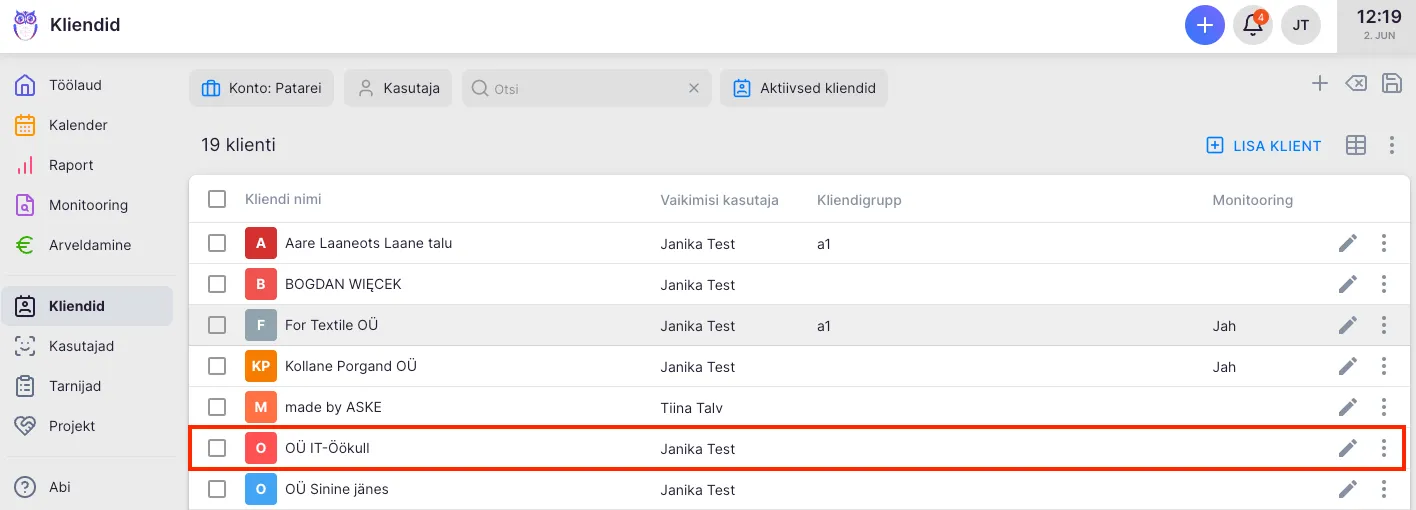Go to Kalender in the sidebar
The image size is (1416, 510).
coord(78,125)
